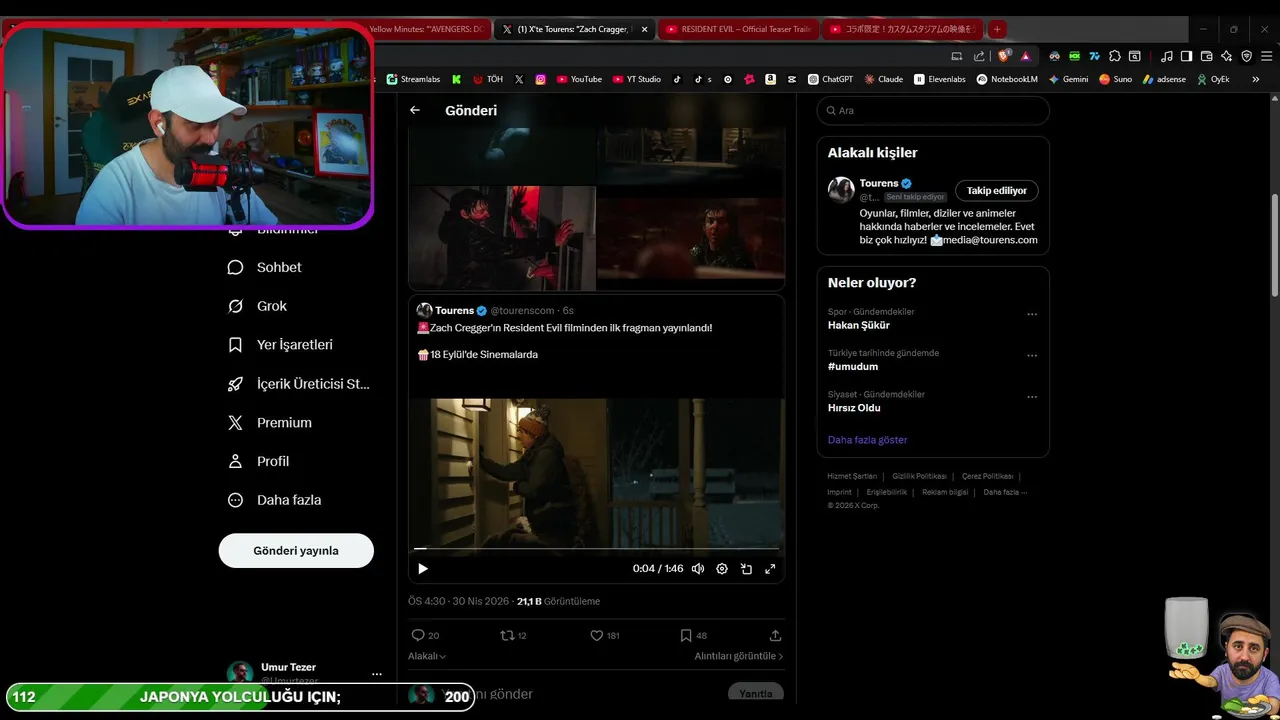This screenshot has height=720, width=1280.
Task: Open Tourens profile in Alakalı kişiler
Action: 879,183
